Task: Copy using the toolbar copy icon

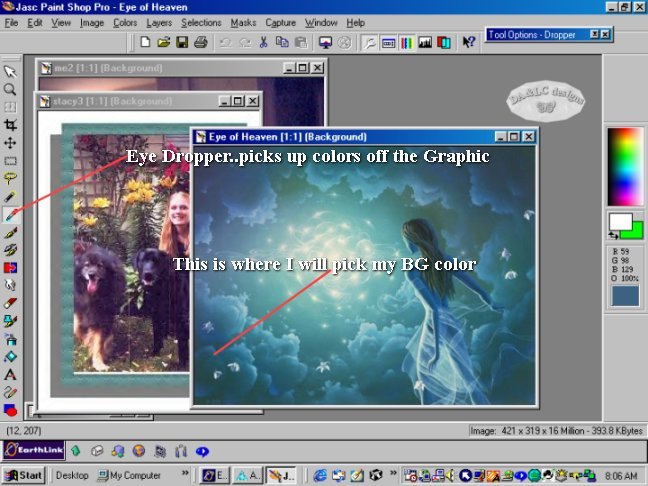Action: (282, 42)
